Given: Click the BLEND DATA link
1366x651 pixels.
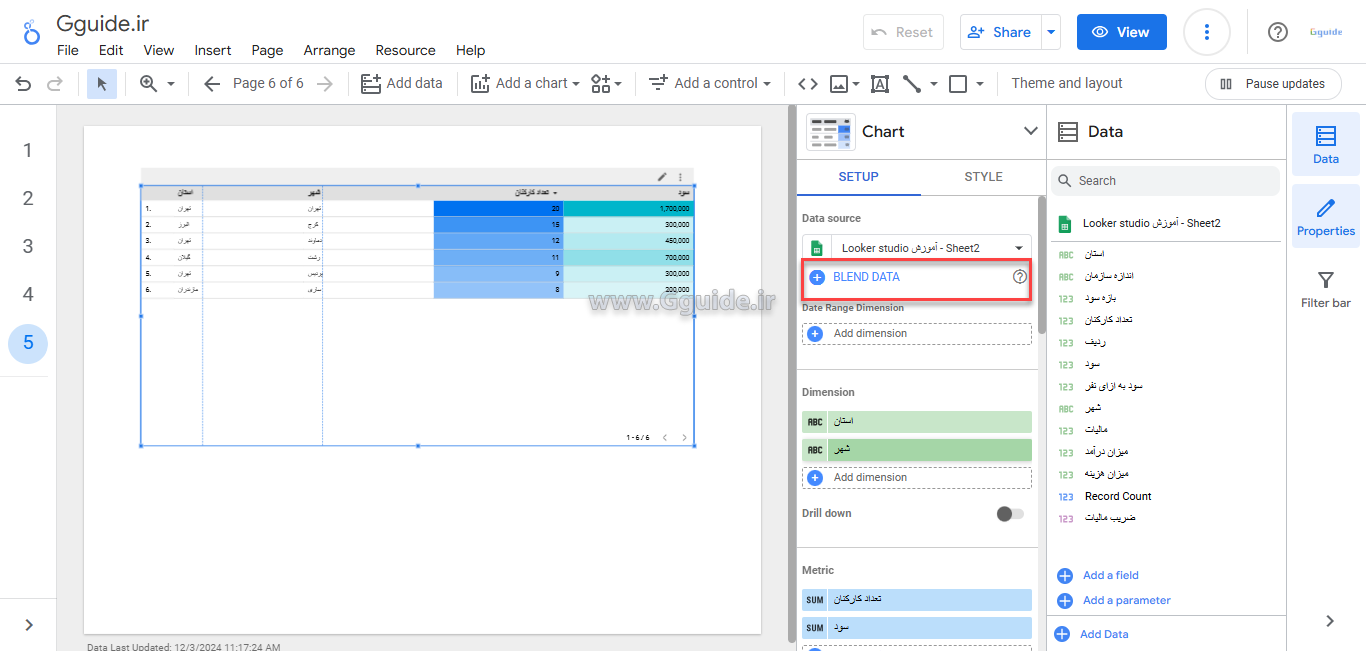Looking at the screenshot, I should pyautogui.click(x=866, y=277).
